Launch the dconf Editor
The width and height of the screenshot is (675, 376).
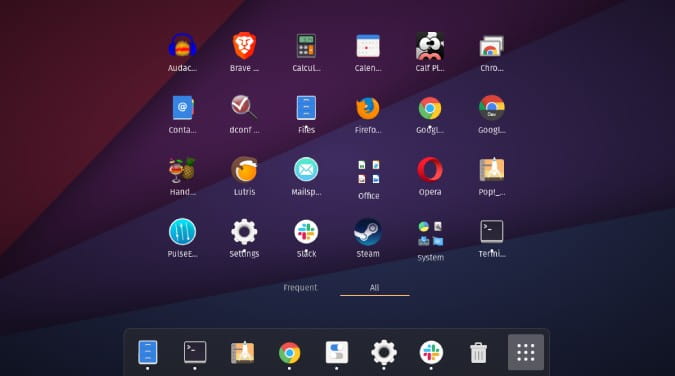[x=244, y=107]
